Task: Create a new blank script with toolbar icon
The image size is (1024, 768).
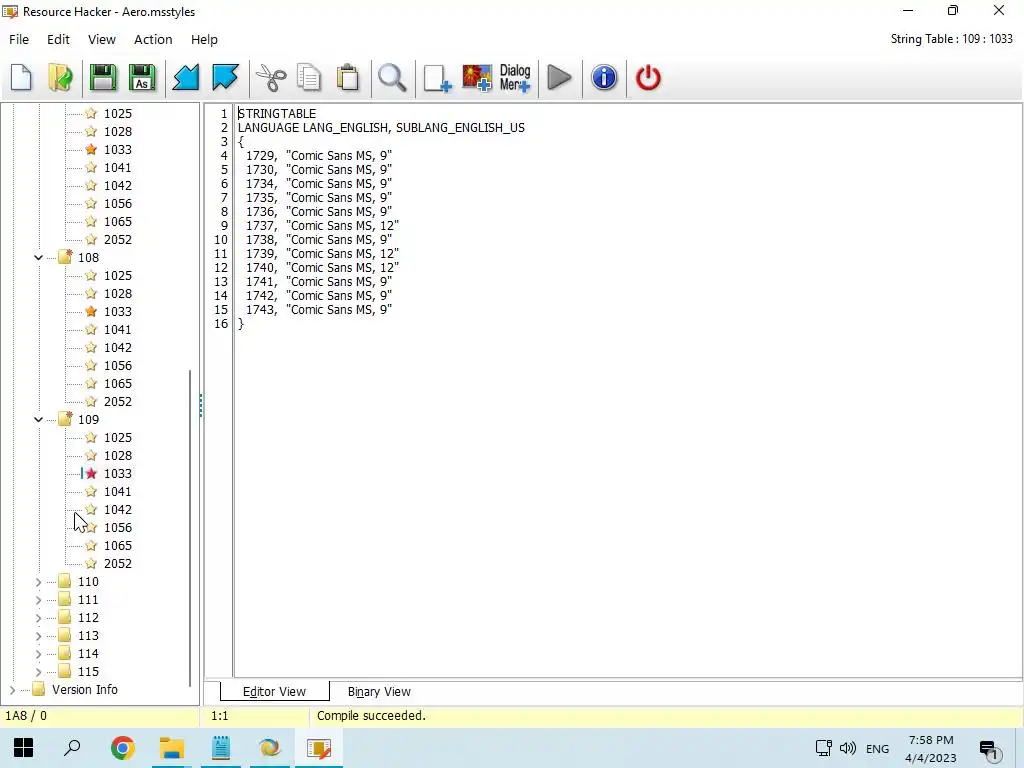Action: pos(21,78)
